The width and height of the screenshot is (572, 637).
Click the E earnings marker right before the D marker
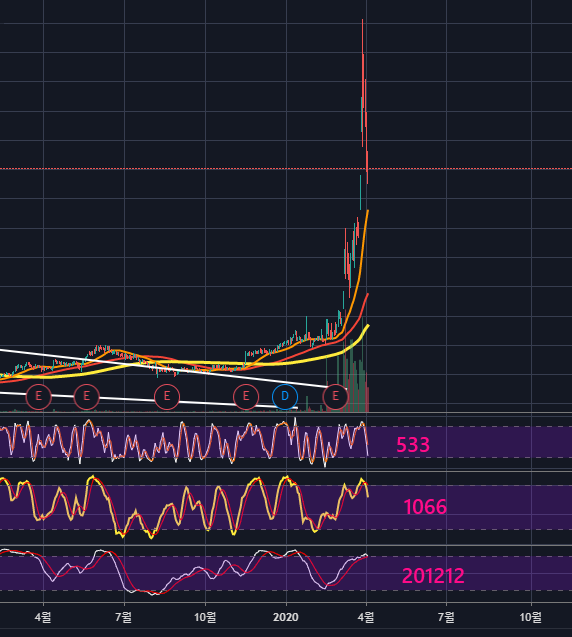pyautogui.click(x=246, y=396)
